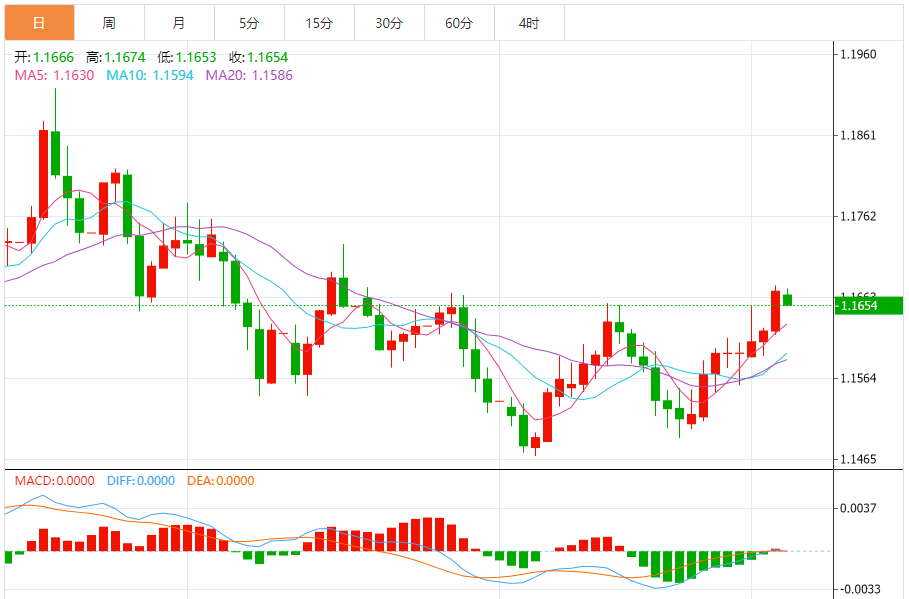
Task: Click the 1.1564 price axis label
Action: point(858,379)
